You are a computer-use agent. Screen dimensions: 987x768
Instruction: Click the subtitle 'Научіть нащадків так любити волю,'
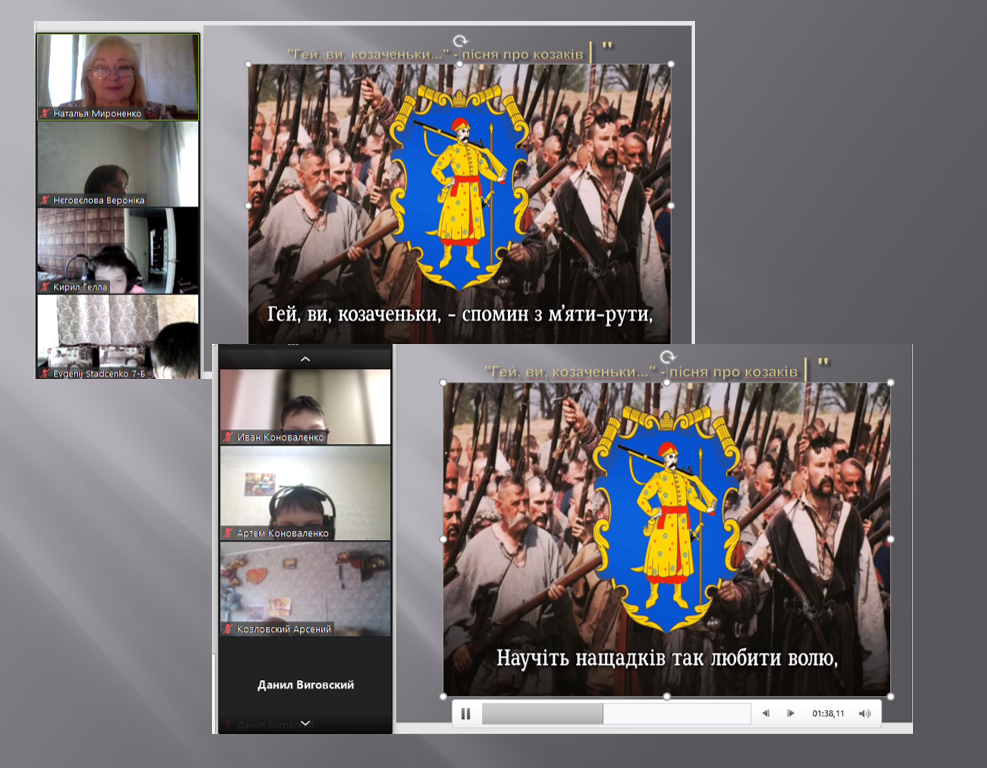667,658
